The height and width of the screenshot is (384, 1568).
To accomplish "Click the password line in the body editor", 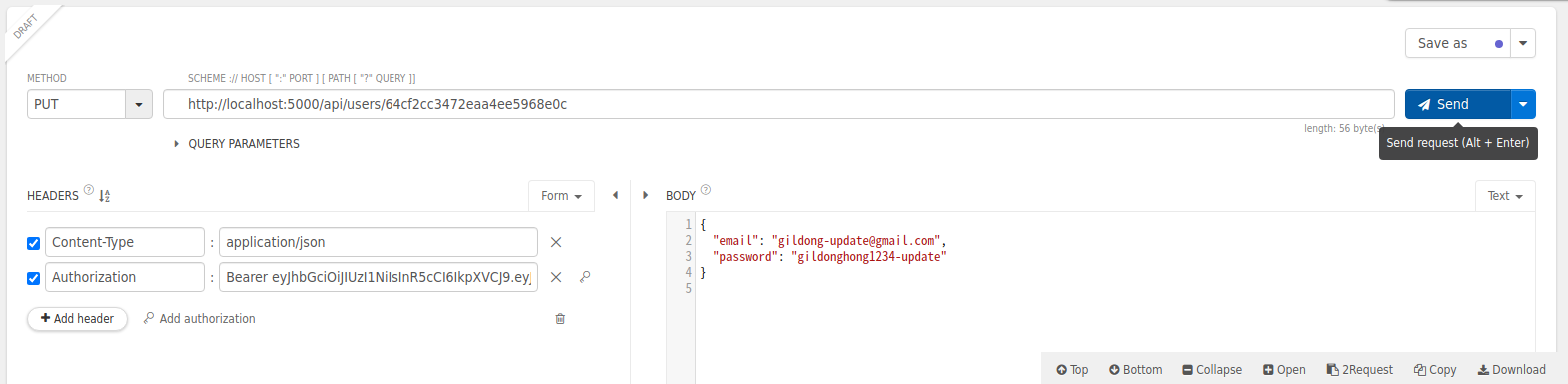I will (829, 257).
